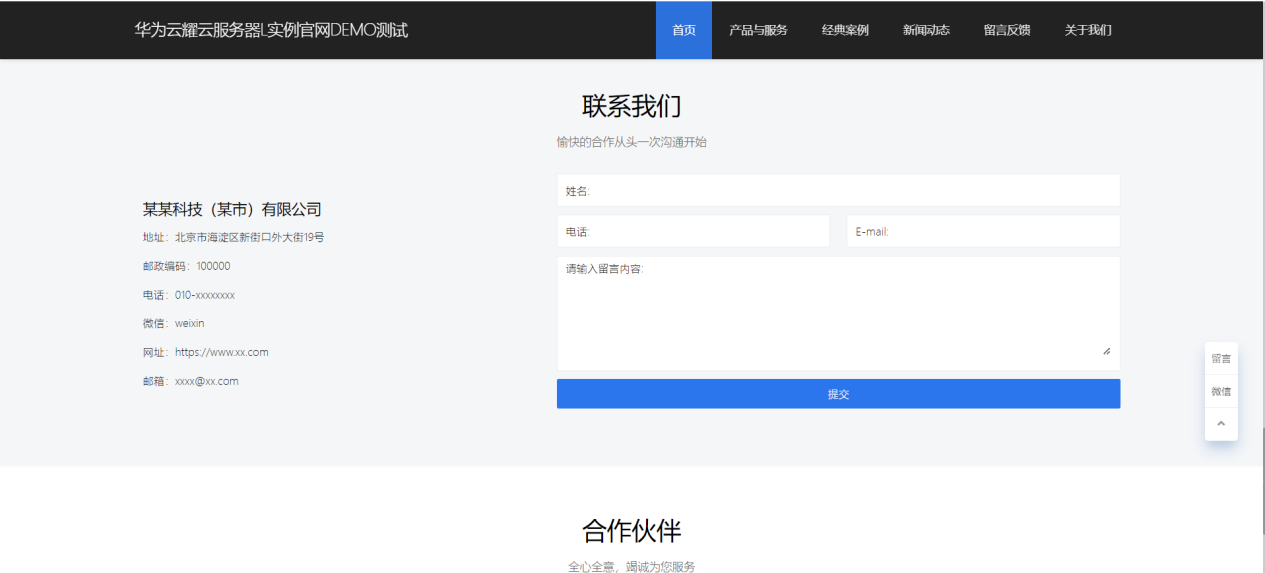Click the site title 华为云耀云服务器L实例官网DEMO测试
The width and height of the screenshot is (1265, 573).
(x=271, y=30)
